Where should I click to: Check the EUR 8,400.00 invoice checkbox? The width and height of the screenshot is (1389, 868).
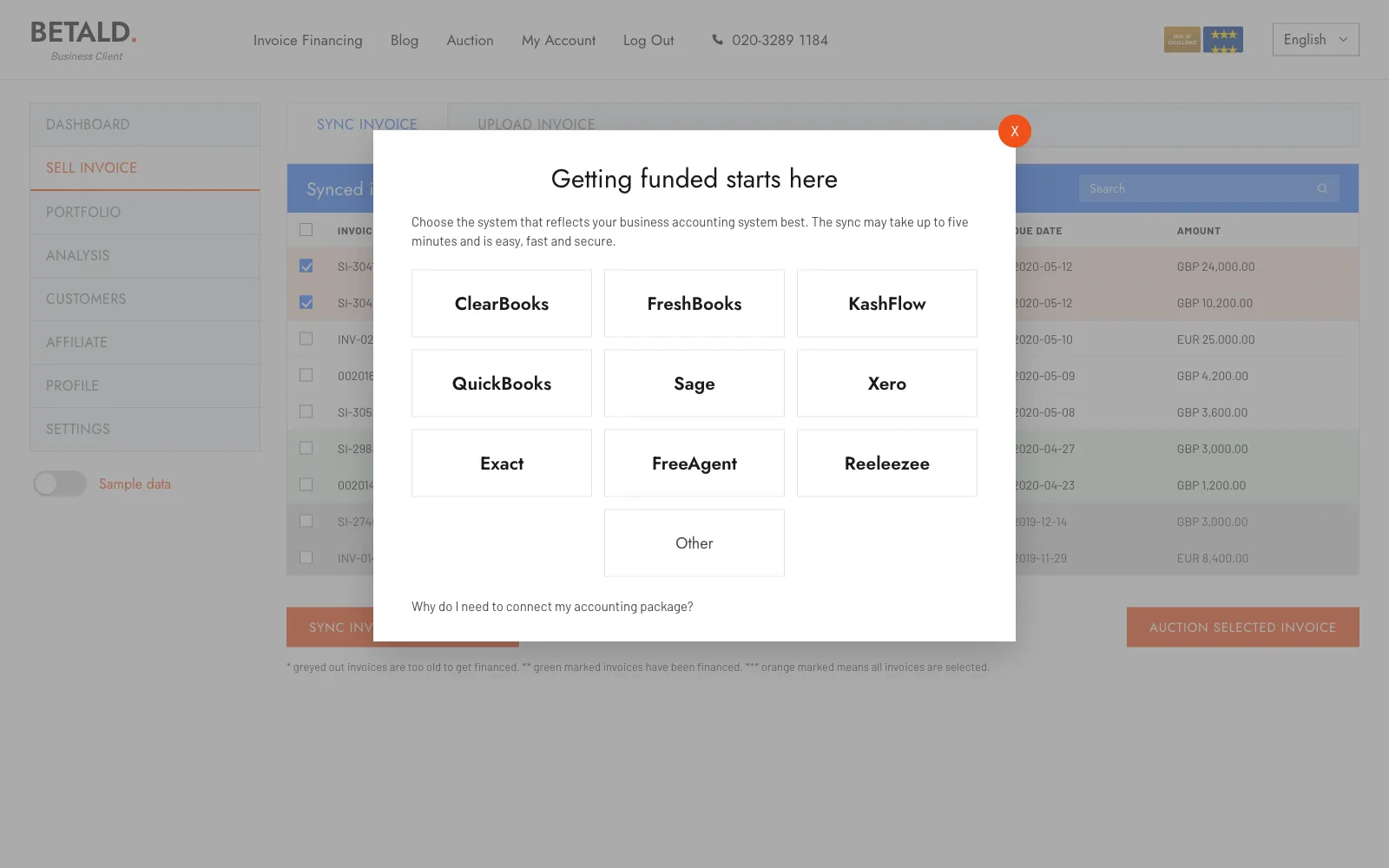pos(306,558)
